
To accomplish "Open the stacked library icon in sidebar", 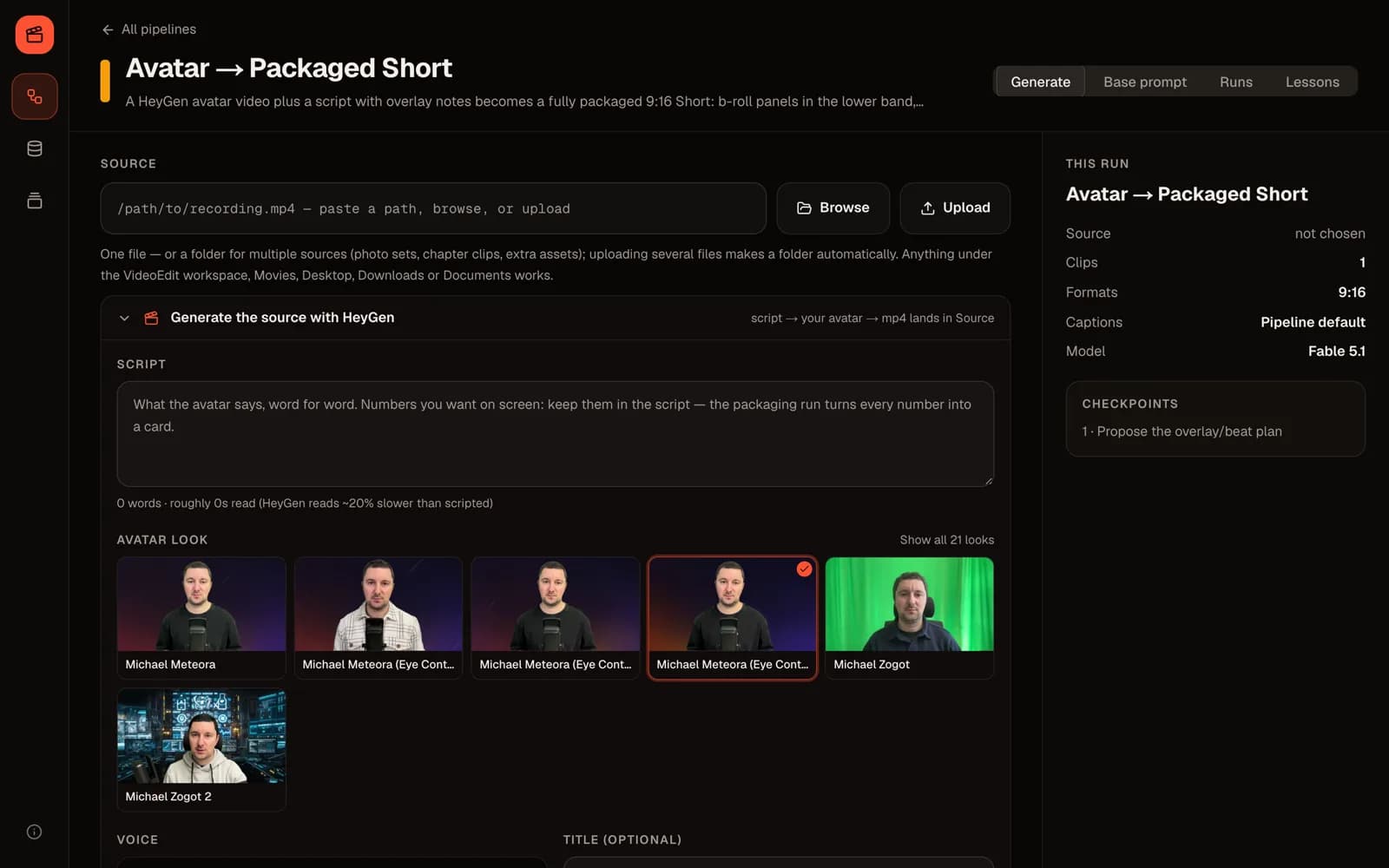I will coord(35,201).
